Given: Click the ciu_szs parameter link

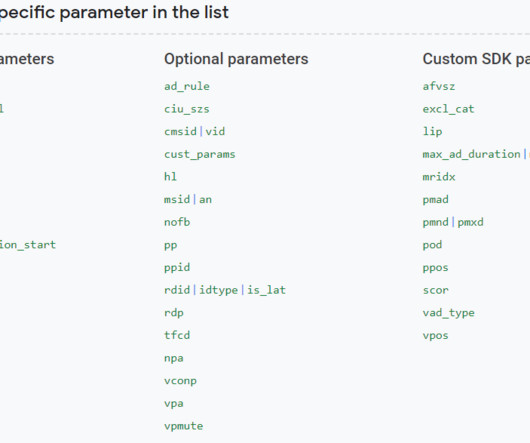Looking at the screenshot, I should click(x=187, y=109).
